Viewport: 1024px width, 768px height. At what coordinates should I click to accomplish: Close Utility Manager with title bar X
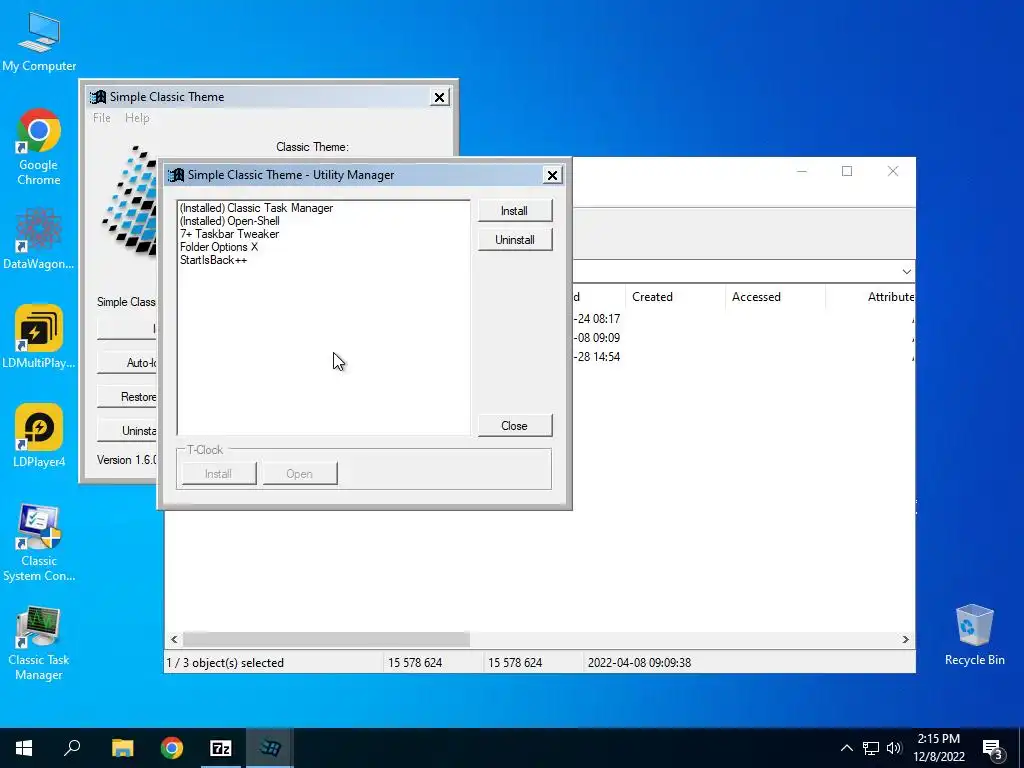[552, 175]
